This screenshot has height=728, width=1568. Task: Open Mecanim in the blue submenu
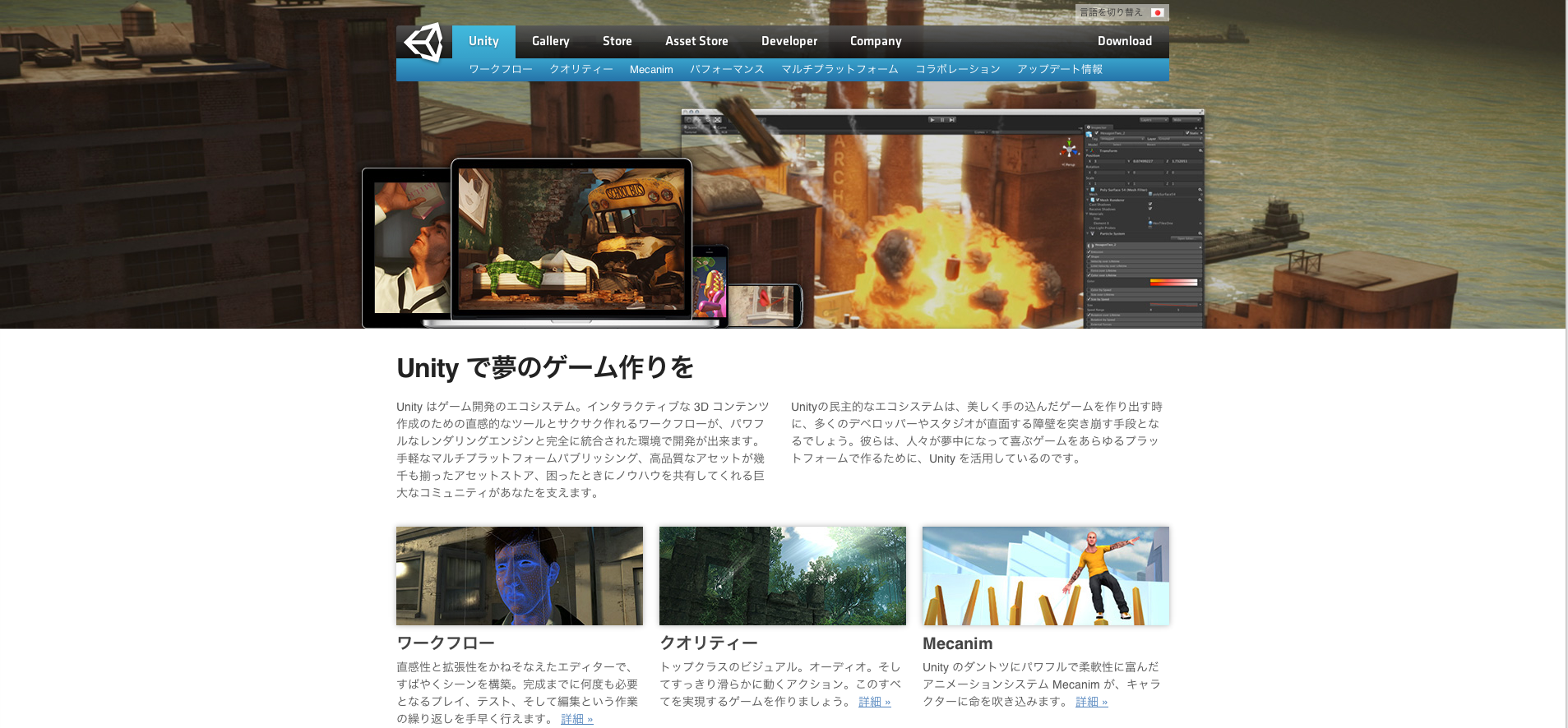pos(651,70)
